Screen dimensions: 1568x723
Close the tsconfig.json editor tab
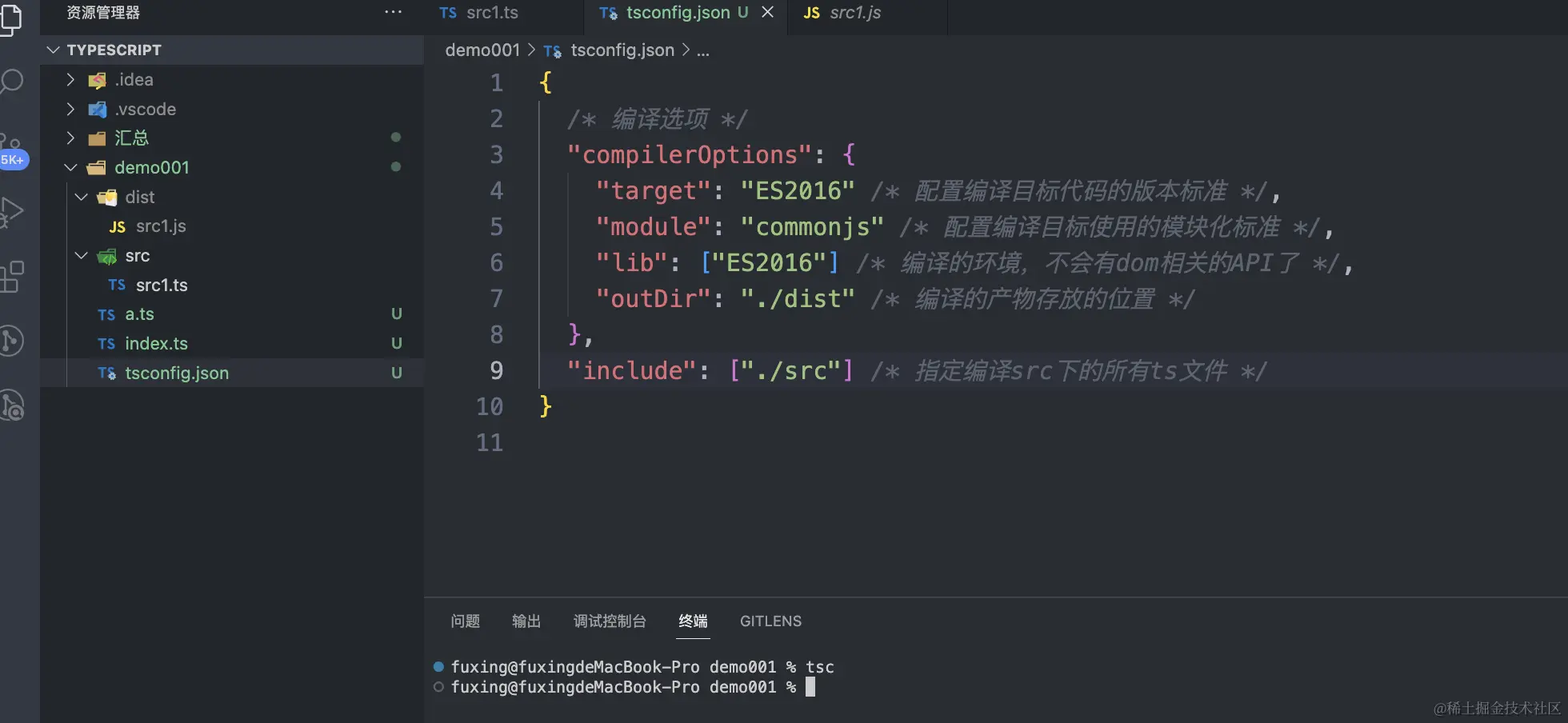coord(767,12)
